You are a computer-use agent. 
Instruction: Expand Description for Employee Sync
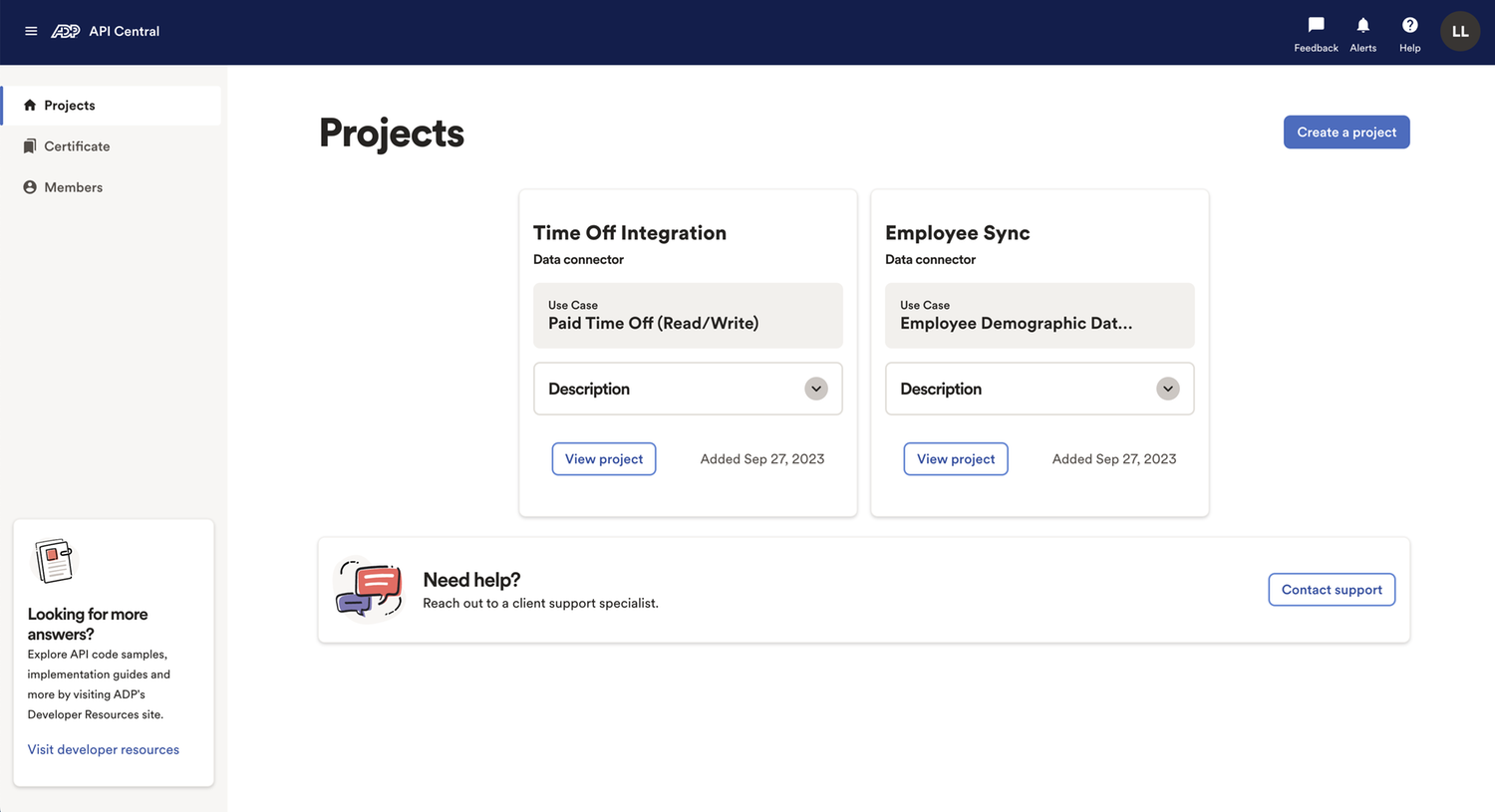1167,389
